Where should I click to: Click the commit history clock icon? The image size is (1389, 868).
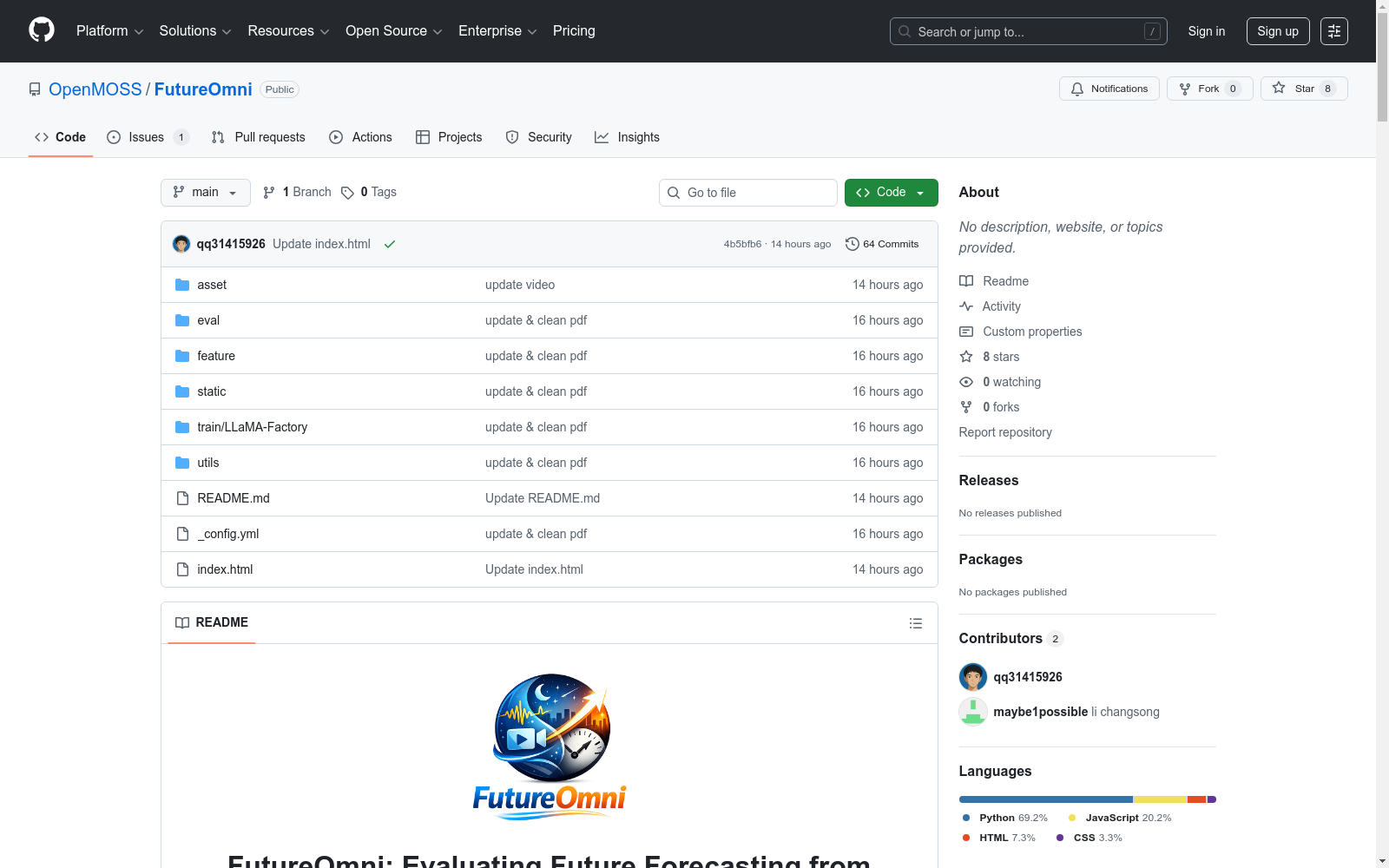(x=852, y=244)
